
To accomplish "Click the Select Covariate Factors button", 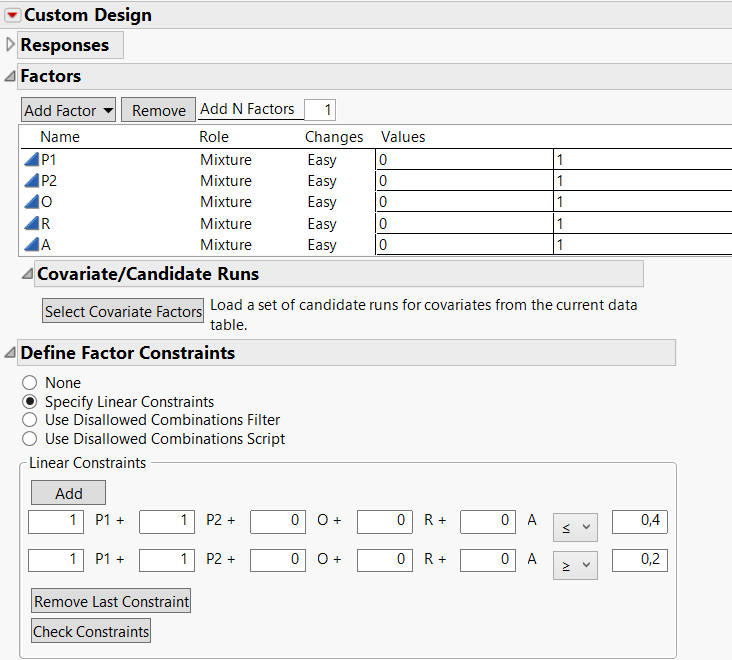I will tap(123, 311).
